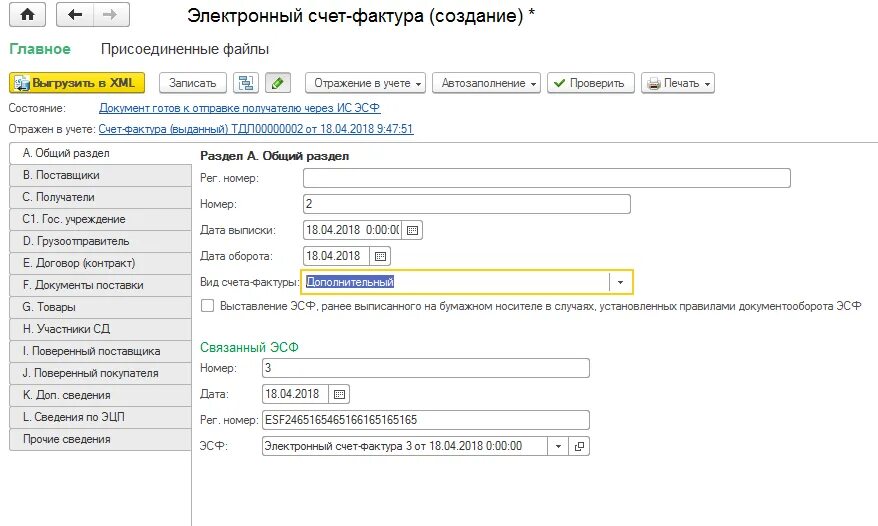Select section F. Документы поставки
Viewport: 878px width, 526px height.
click(101, 285)
